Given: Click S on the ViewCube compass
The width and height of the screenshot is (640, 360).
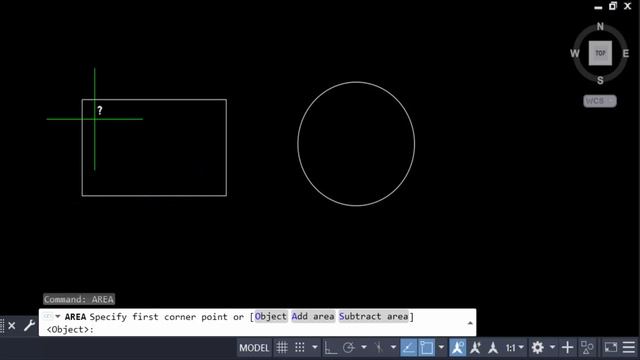Looking at the screenshot, I should pyautogui.click(x=600, y=80).
